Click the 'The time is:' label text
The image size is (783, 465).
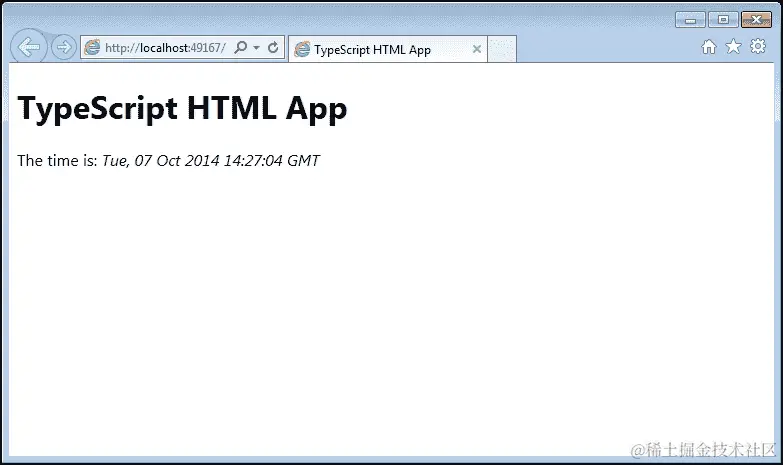pos(57,160)
